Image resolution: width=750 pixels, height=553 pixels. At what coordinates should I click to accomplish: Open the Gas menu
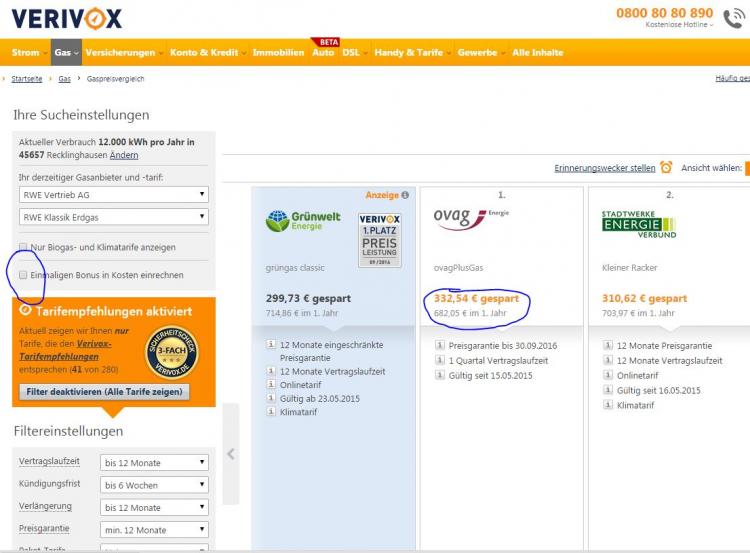click(x=66, y=52)
